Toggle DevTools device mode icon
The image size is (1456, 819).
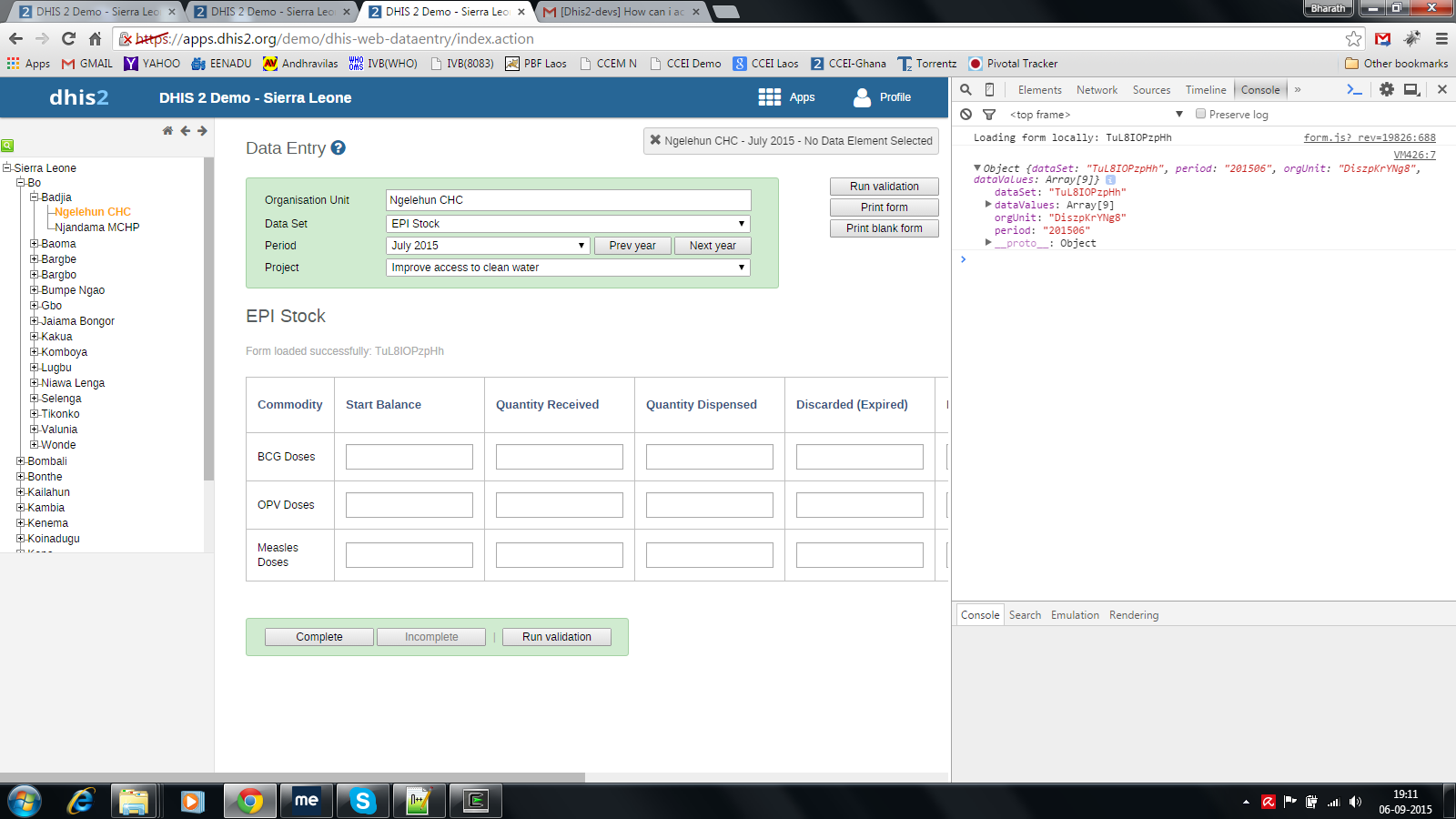pyautogui.click(x=989, y=89)
